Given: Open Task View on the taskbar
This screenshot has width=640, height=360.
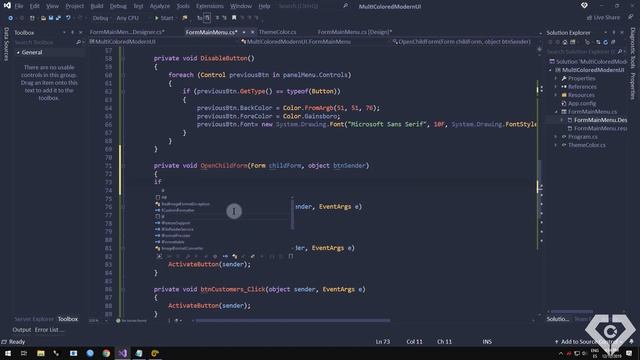Looking at the screenshot, I should (24, 353).
